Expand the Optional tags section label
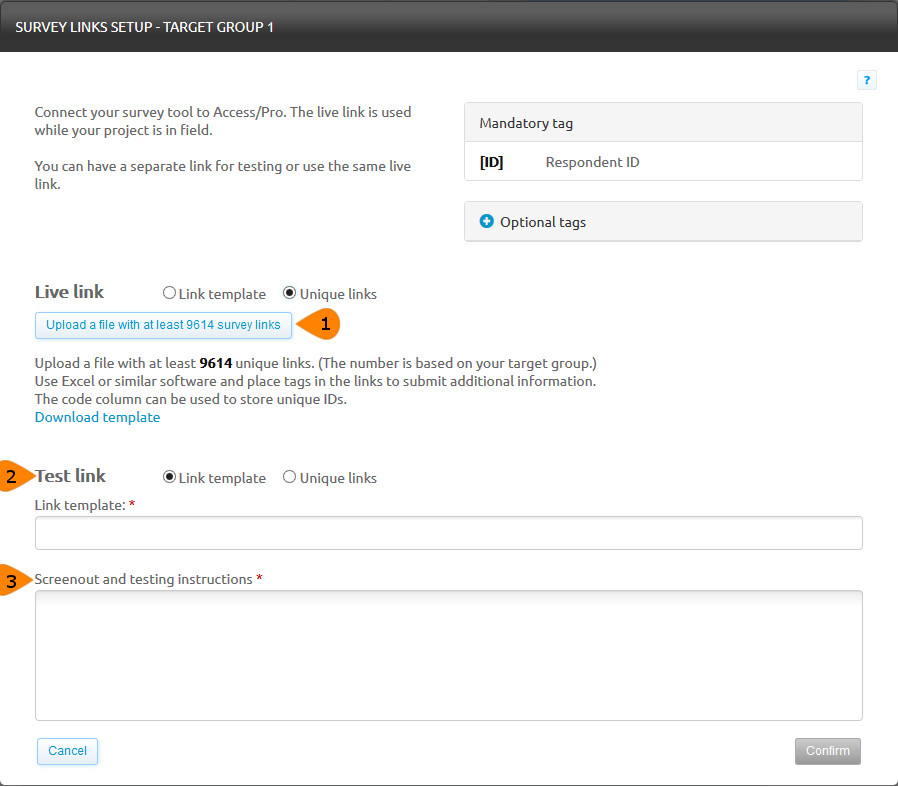This screenshot has height=787, width=898. [543, 222]
